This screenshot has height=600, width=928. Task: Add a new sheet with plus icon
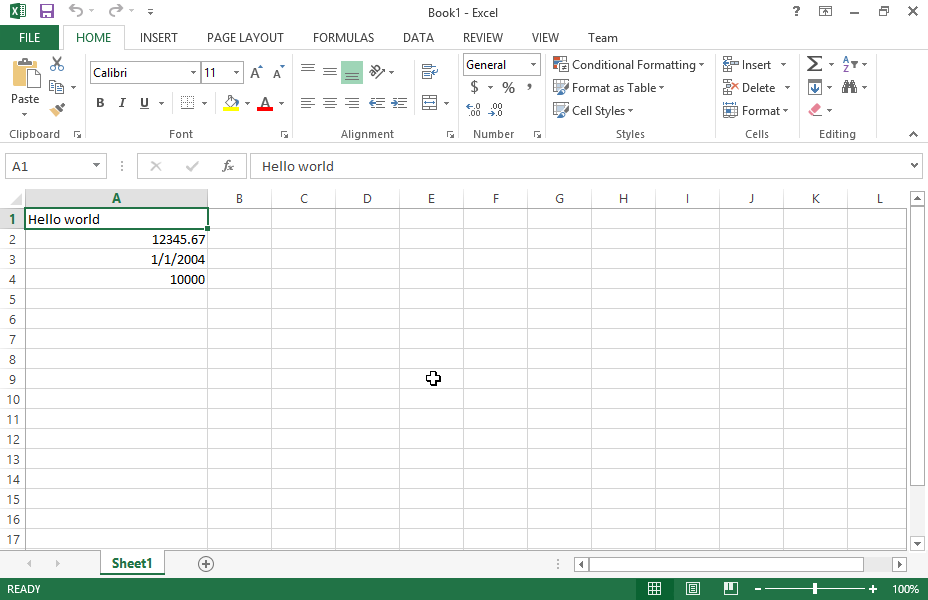pyautogui.click(x=206, y=564)
